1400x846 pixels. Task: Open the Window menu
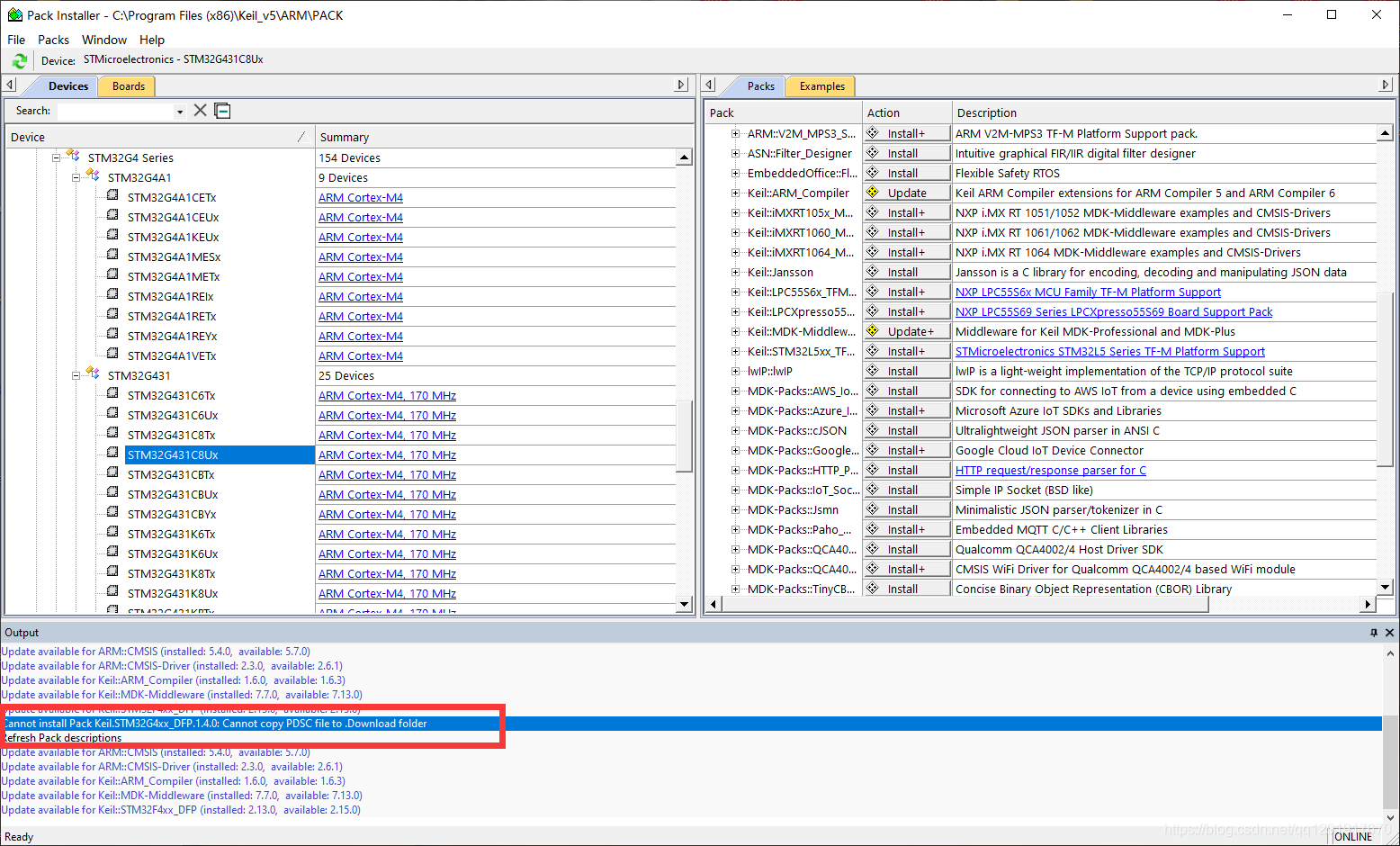[104, 40]
